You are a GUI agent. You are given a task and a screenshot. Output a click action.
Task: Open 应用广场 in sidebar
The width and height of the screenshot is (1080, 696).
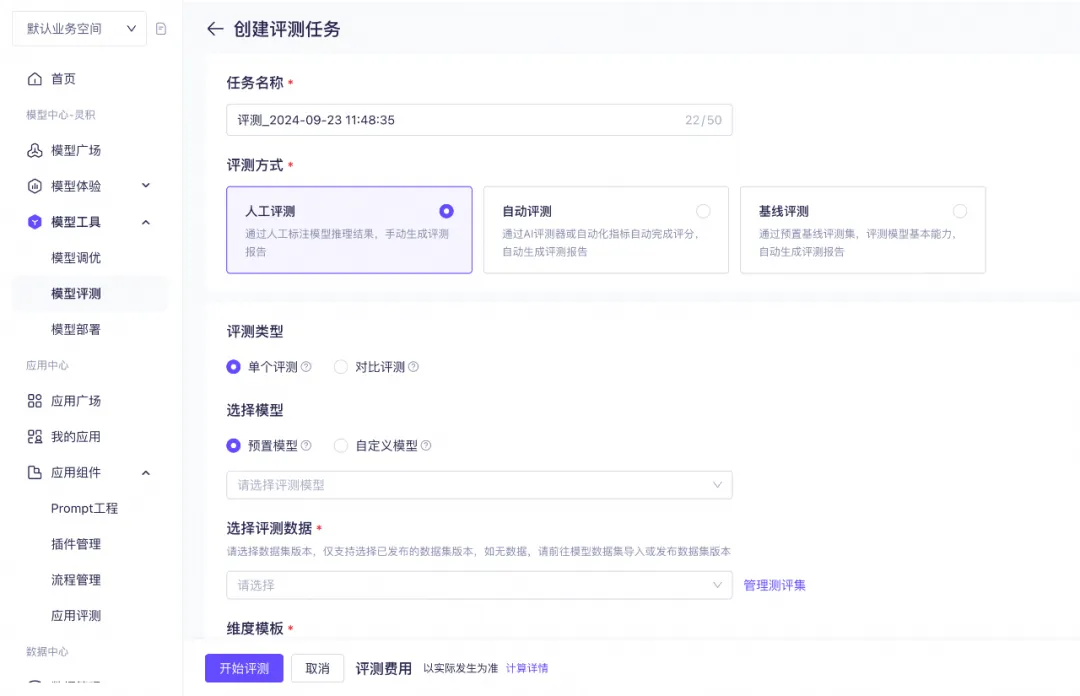tap(76, 401)
